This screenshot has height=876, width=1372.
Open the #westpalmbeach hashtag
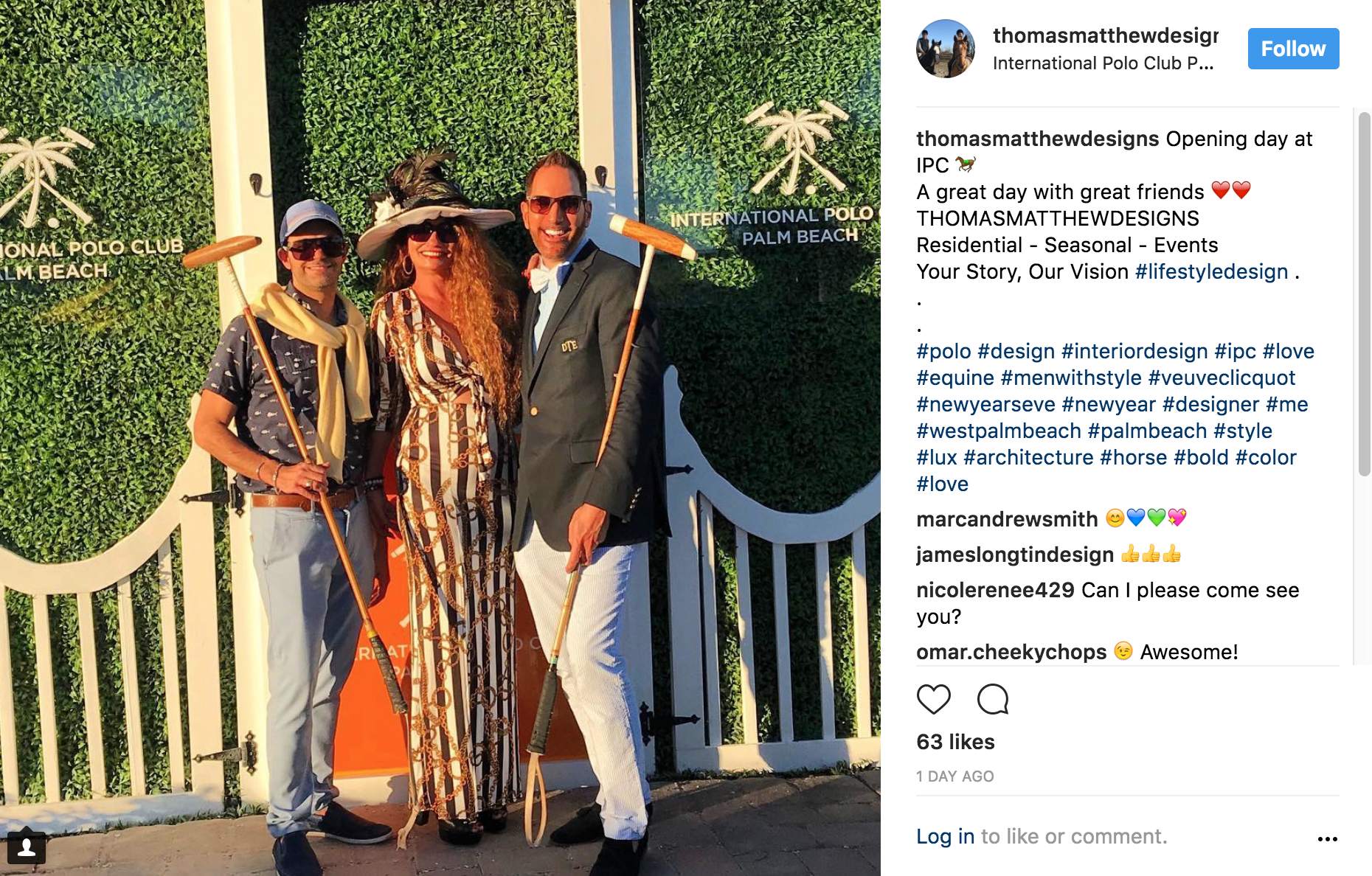point(999,431)
